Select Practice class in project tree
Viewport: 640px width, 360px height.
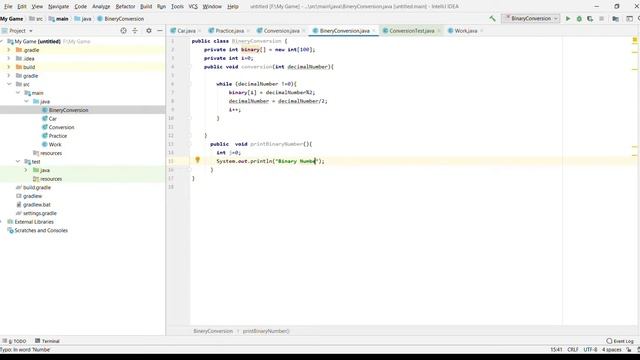coord(58,136)
